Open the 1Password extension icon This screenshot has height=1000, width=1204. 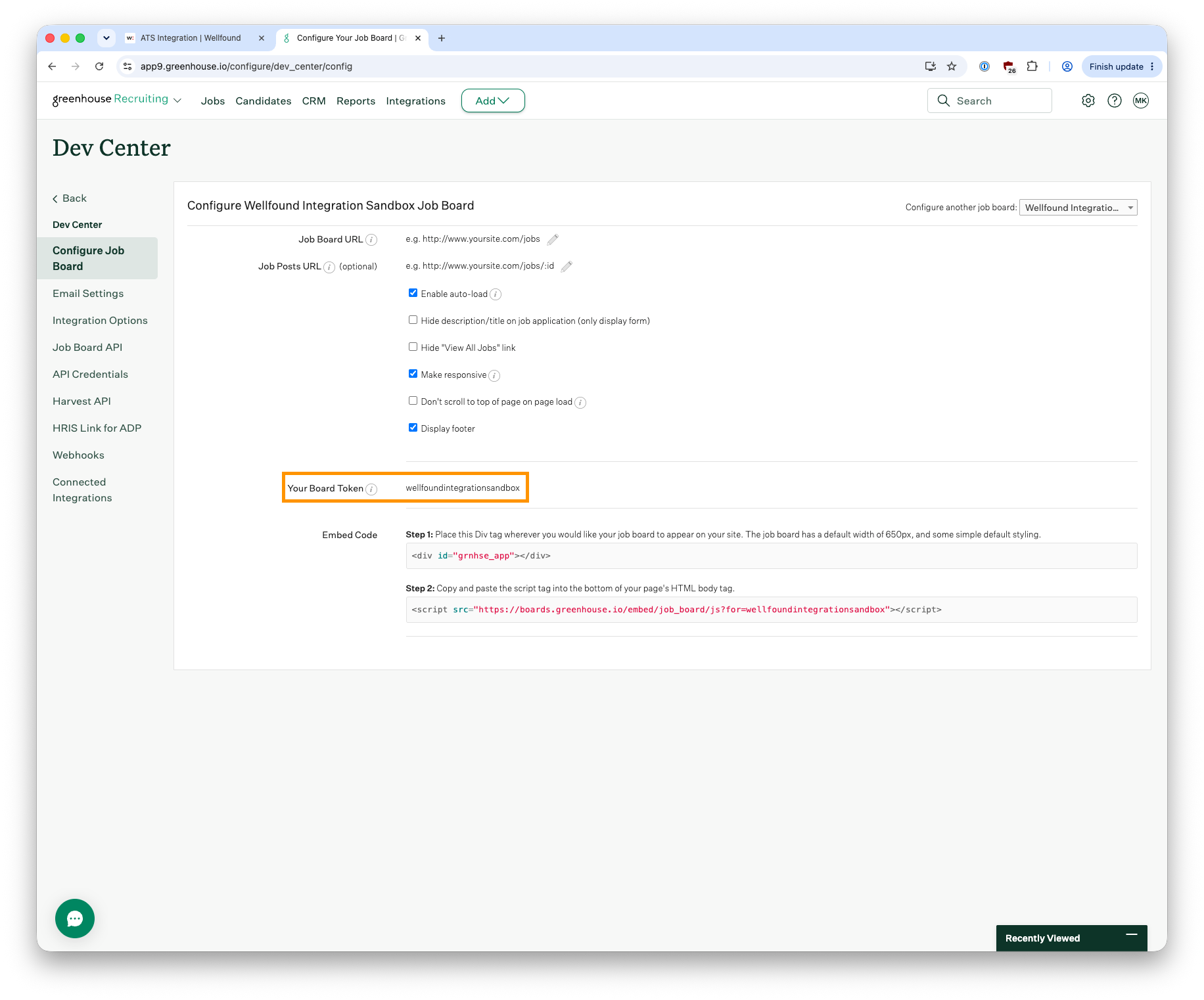click(984, 66)
